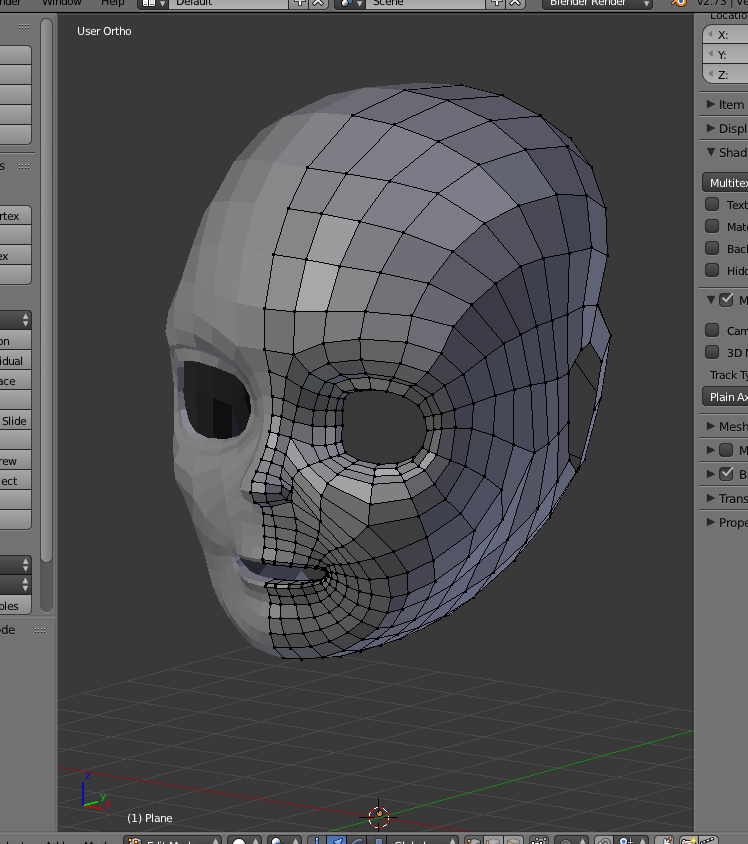The image size is (748, 844).
Task: Open the Blender Render engine dropdown
Action: click(x=598, y=3)
